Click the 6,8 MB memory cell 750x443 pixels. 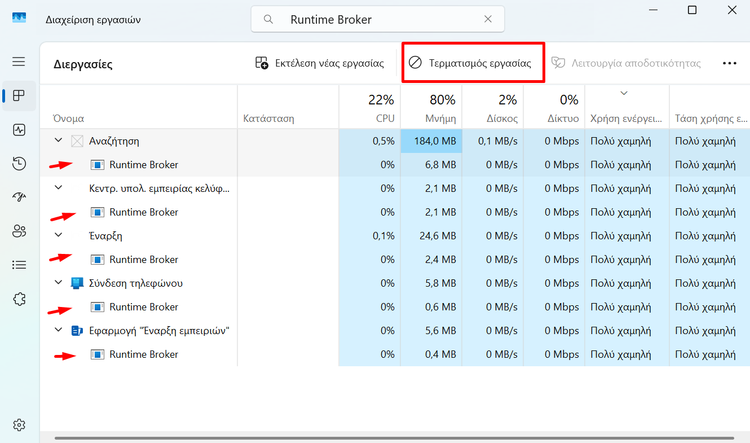coord(431,165)
